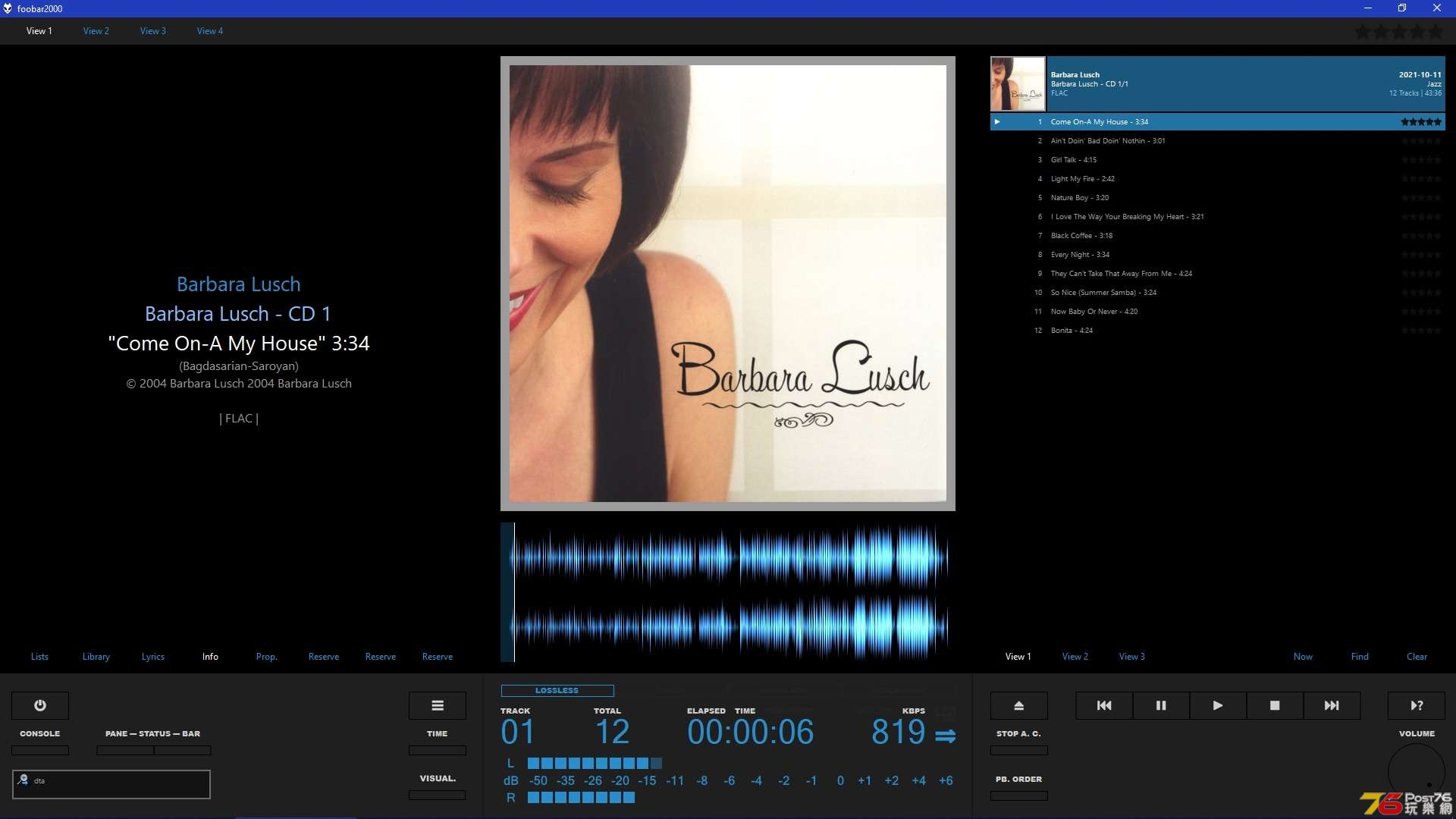Image resolution: width=1456 pixels, height=819 pixels.
Task: Stop playback
Action: (1275, 705)
